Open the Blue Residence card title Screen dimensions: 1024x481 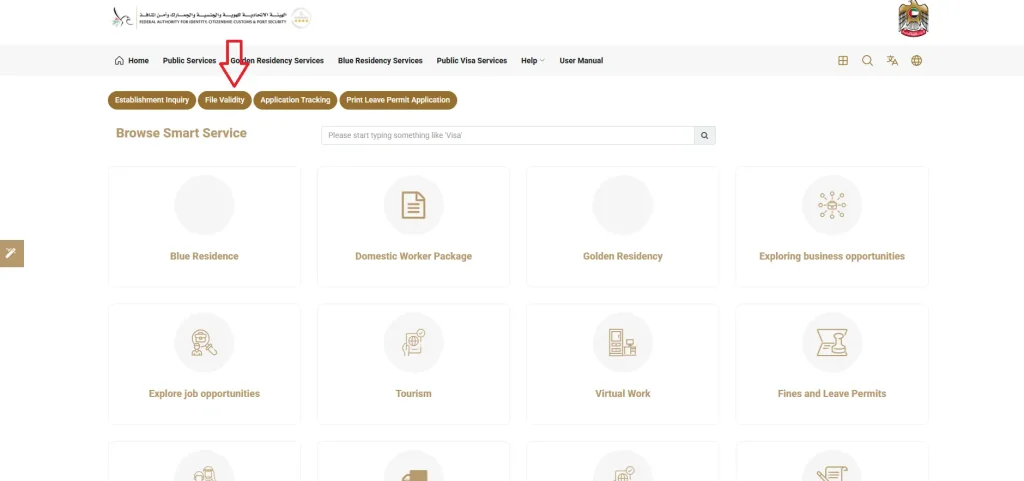point(204,256)
